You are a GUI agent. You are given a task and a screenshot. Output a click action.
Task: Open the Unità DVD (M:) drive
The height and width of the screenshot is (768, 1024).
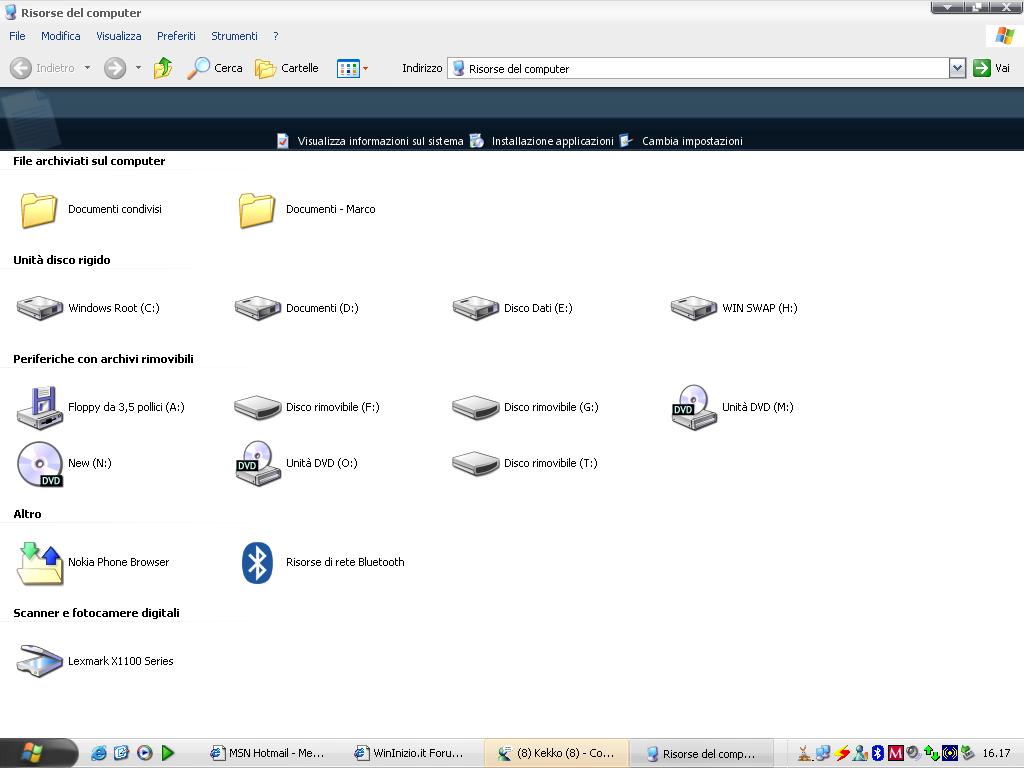[x=694, y=407]
